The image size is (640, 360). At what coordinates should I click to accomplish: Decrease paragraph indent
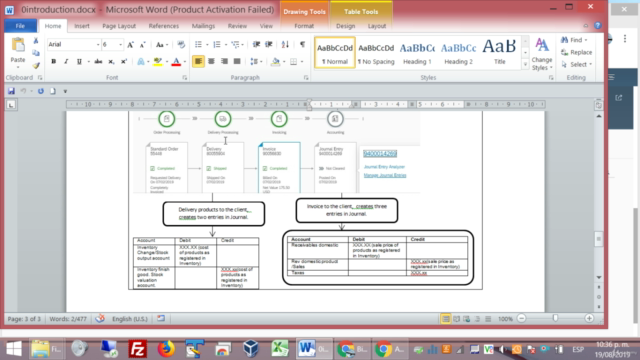256,44
